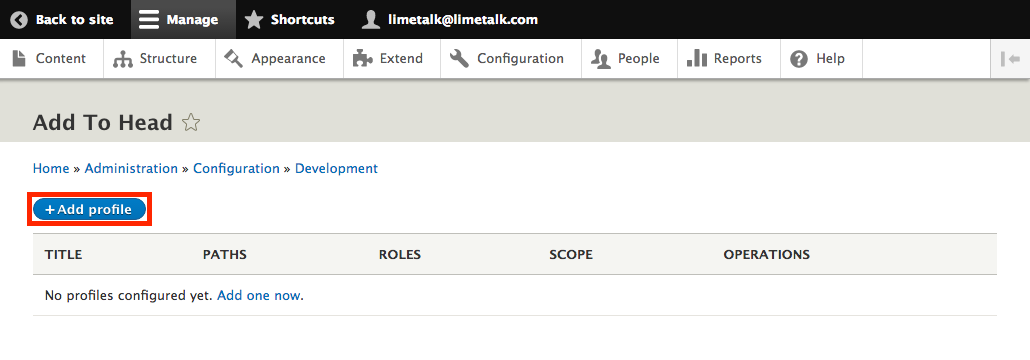Add page to shortcuts with star
Image resolution: width=1030 pixels, height=360 pixels.
[190, 123]
